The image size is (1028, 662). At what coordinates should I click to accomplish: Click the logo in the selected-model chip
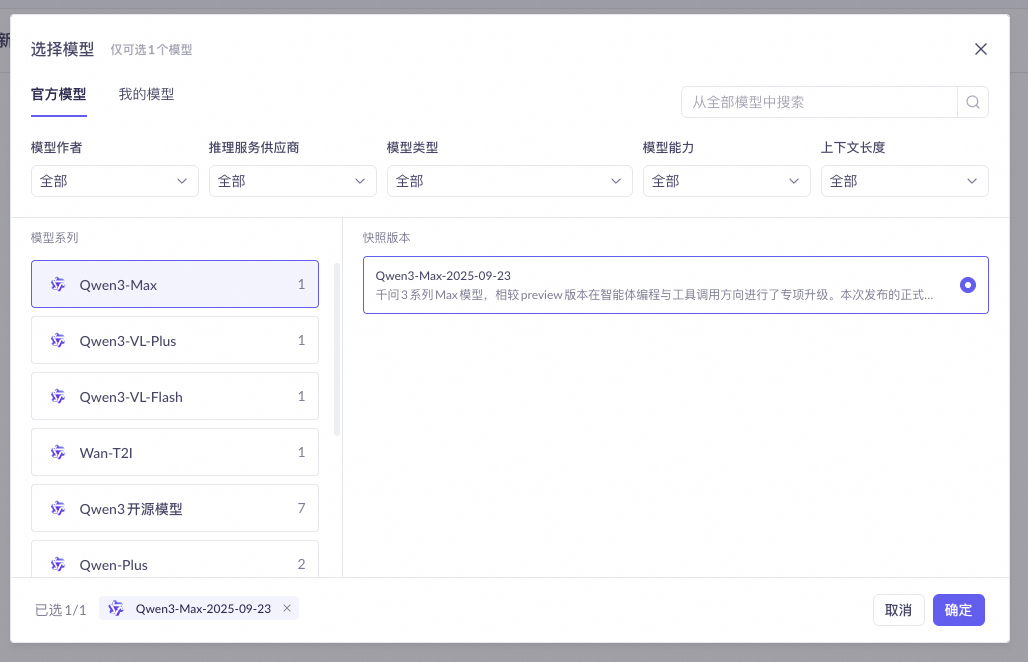pyautogui.click(x=116, y=608)
